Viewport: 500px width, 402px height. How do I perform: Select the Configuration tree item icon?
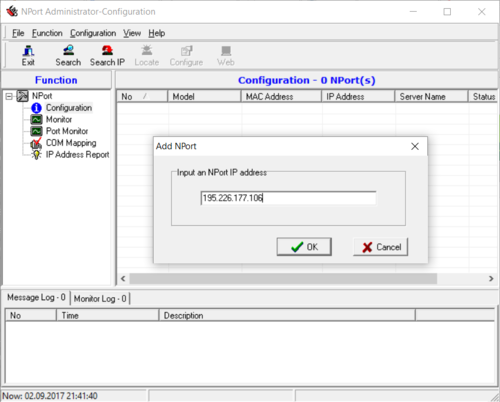[x=36, y=108]
